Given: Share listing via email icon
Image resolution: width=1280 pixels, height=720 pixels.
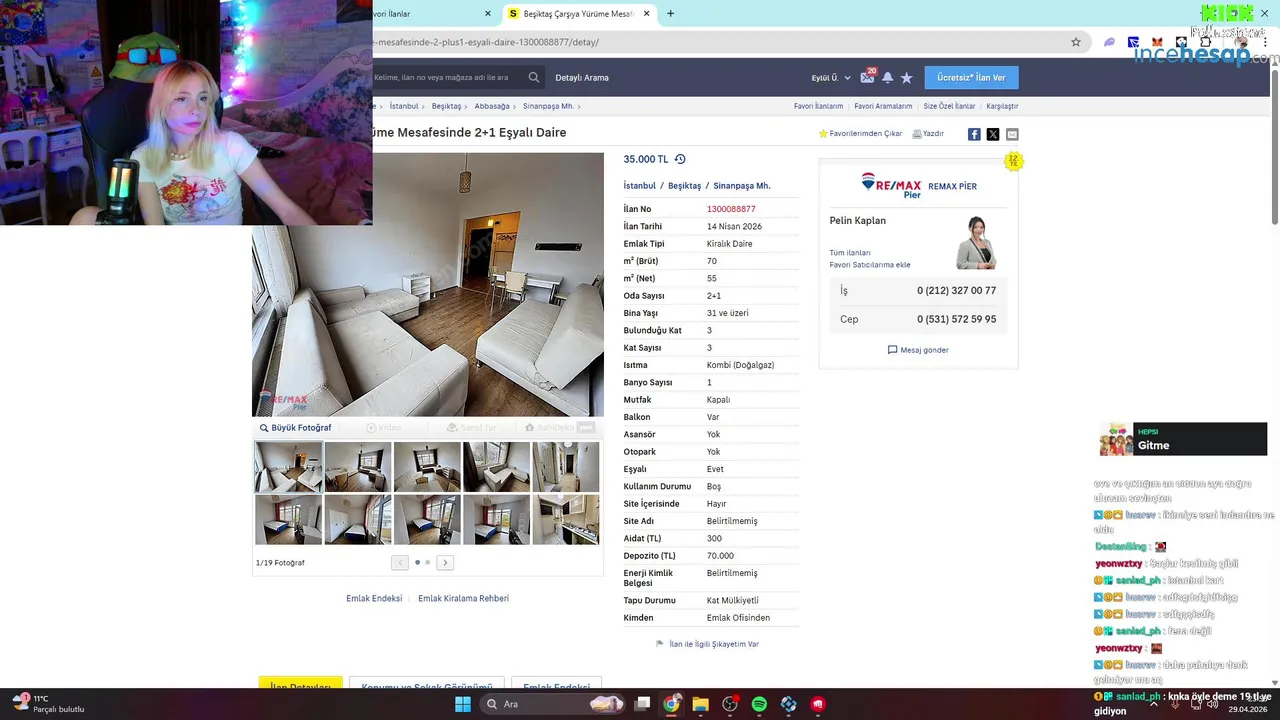Looking at the screenshot, I should pos(1012,134).
